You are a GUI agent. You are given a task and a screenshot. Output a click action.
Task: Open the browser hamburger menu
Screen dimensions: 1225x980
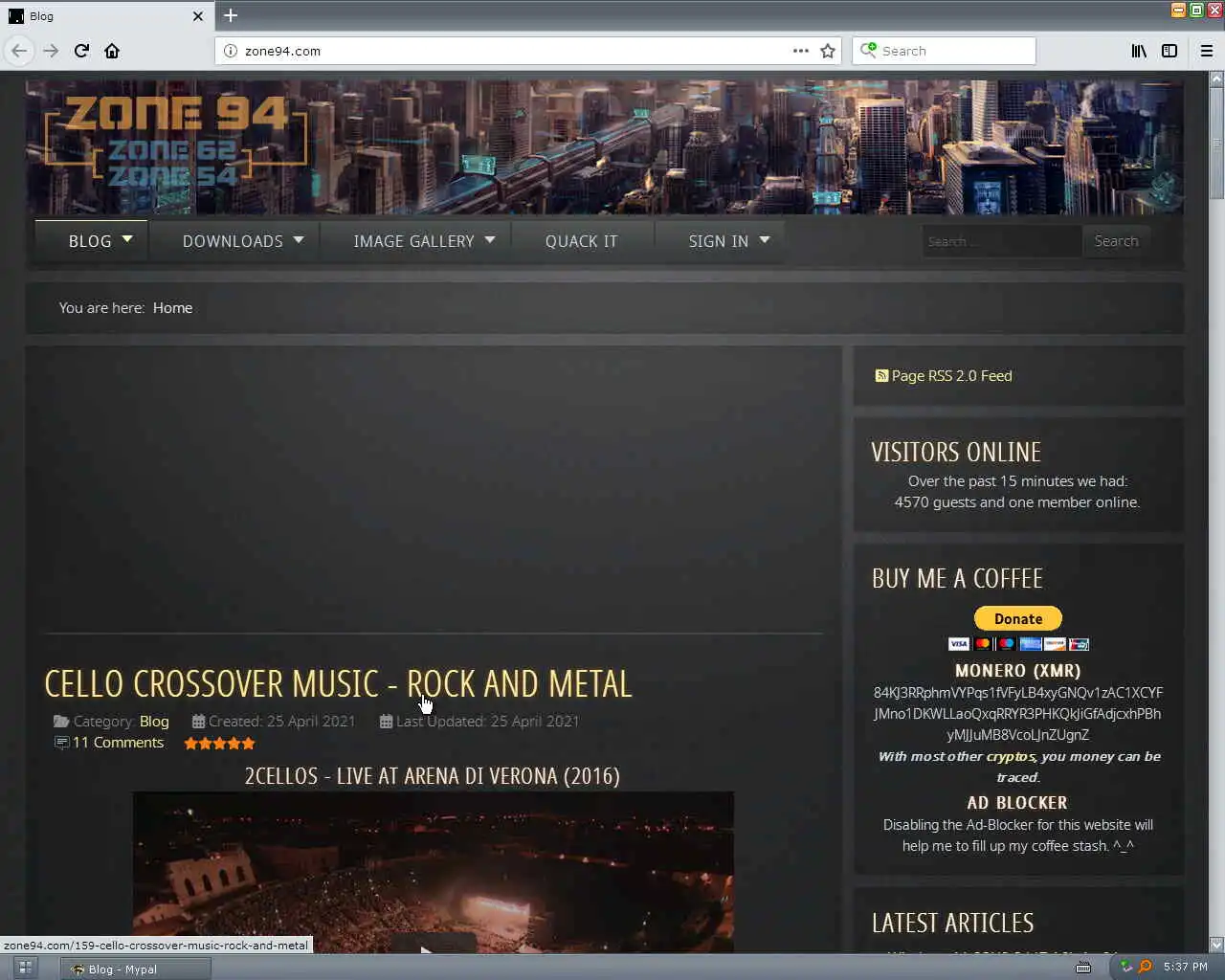[x=1207, y=51]
